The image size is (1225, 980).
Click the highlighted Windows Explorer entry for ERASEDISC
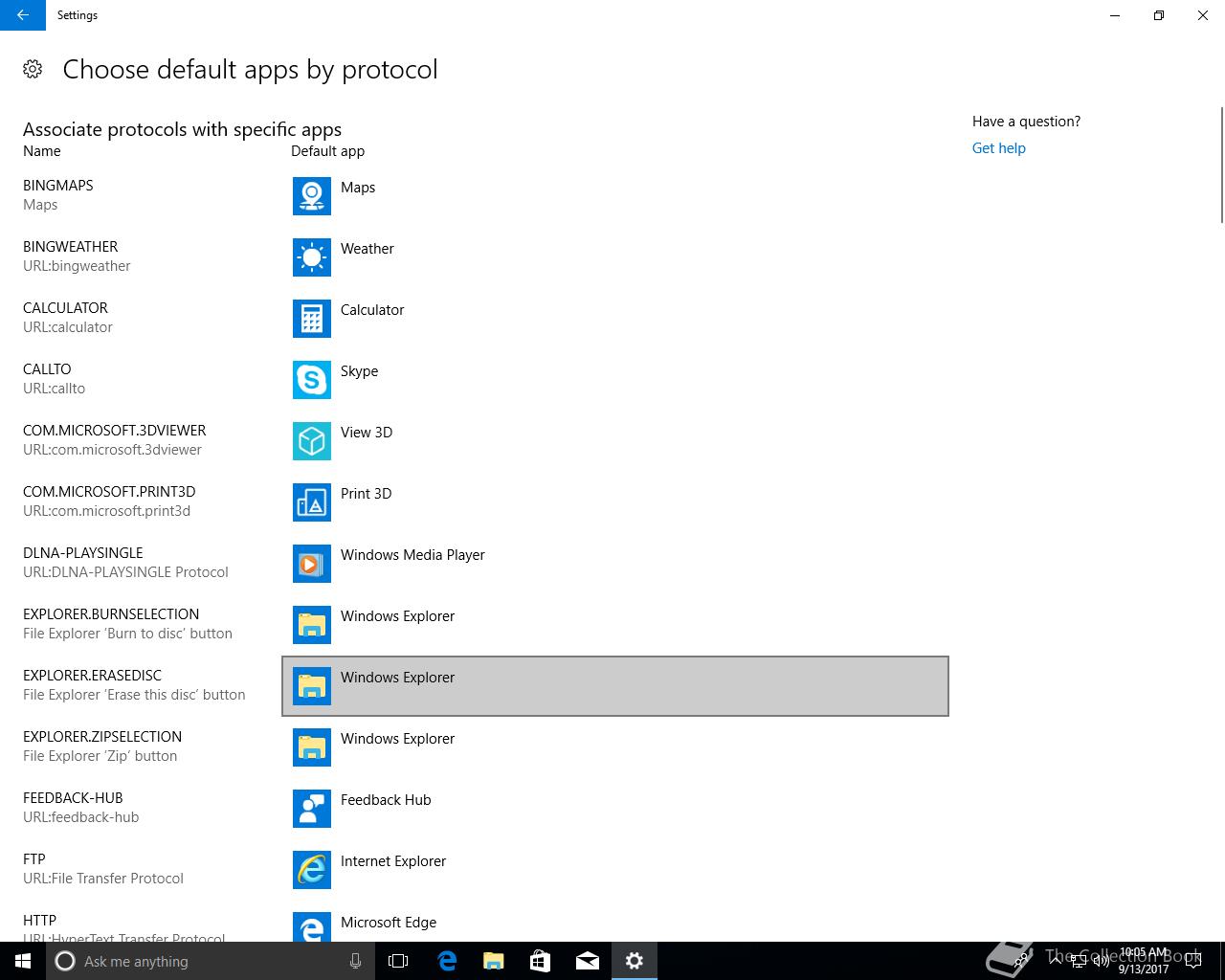[x=615, y=686]
